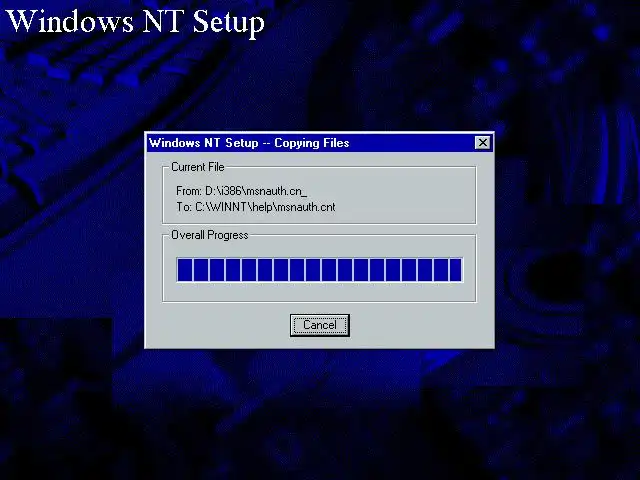Close the Copying Files dialog

point(483,143)
